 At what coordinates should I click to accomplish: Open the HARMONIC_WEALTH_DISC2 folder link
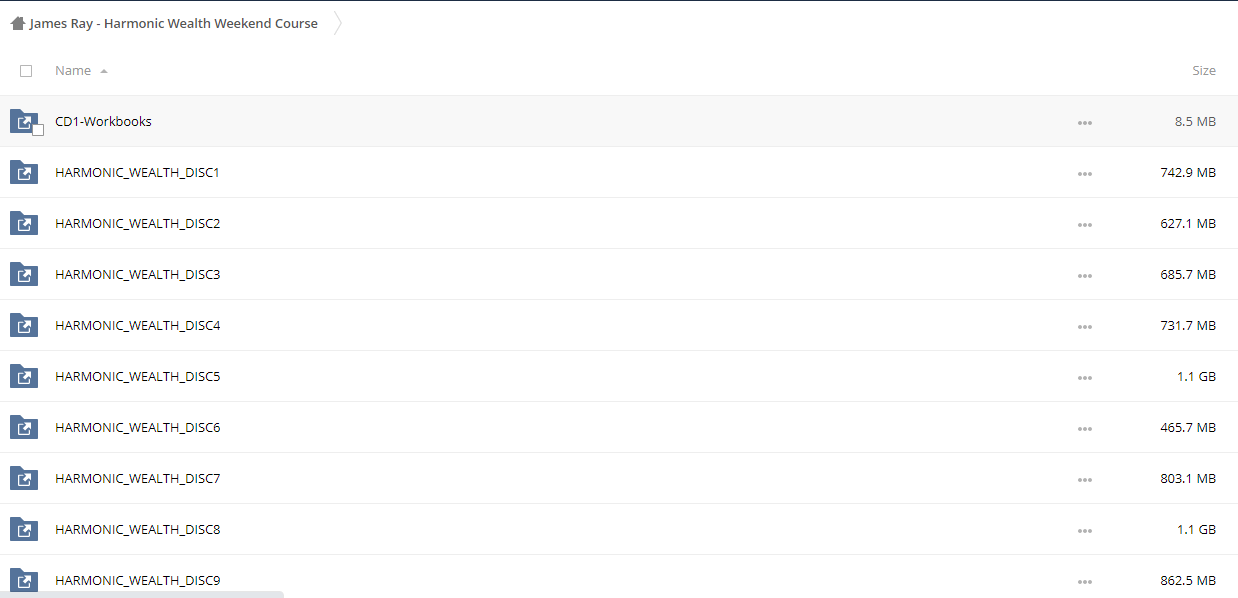coord(138,223)
